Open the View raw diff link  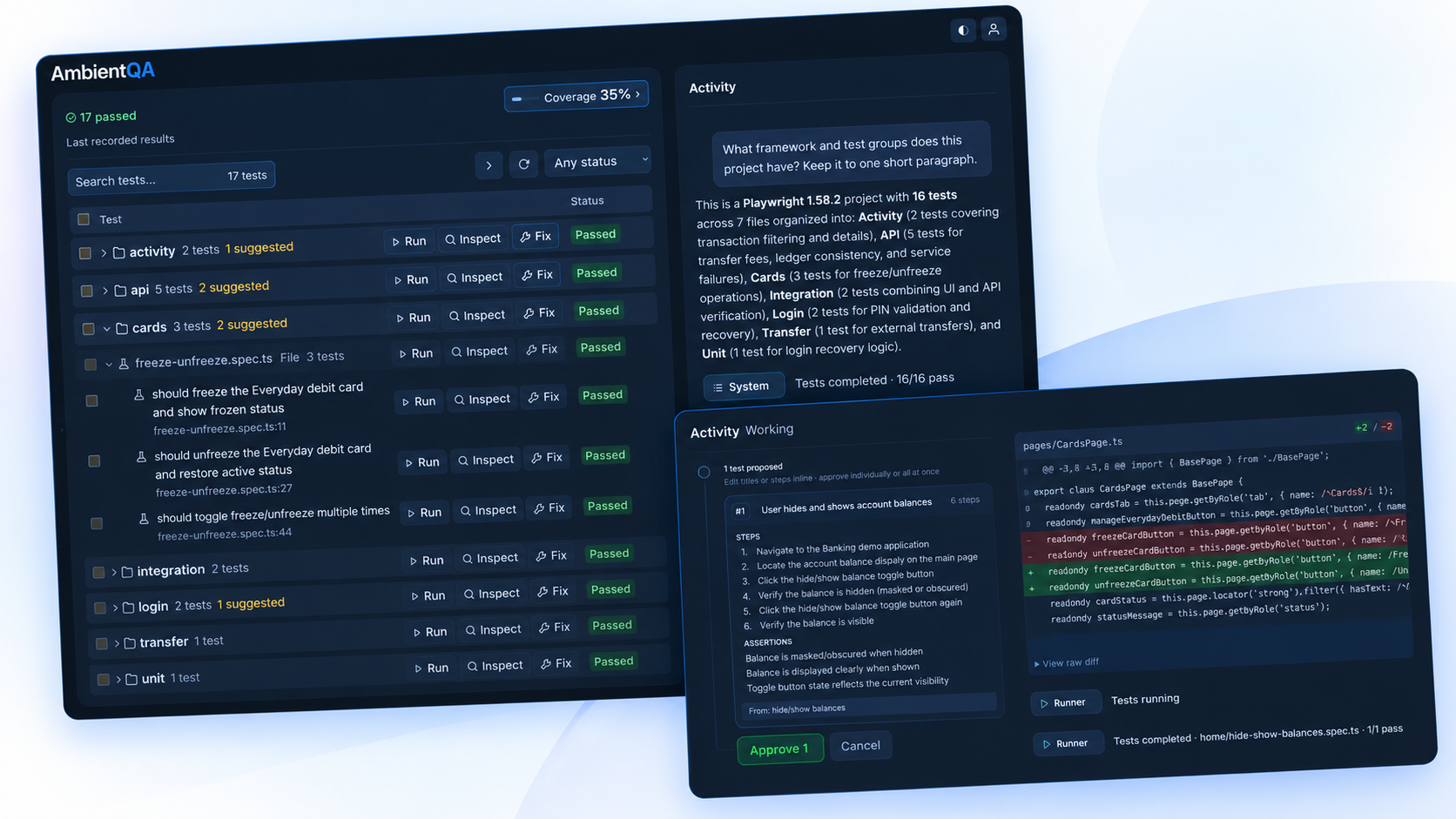(1067, 663)
